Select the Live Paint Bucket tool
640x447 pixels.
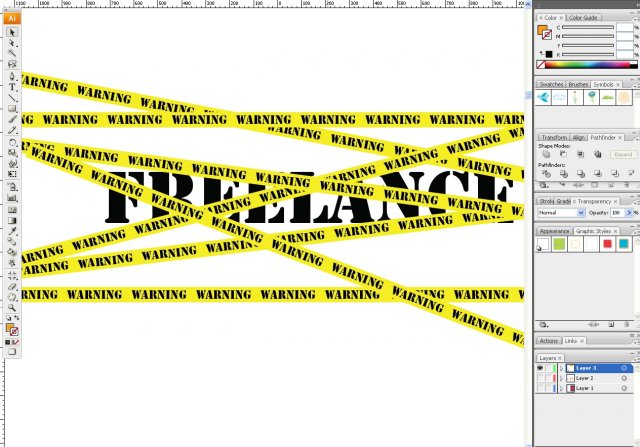[12, 252]
